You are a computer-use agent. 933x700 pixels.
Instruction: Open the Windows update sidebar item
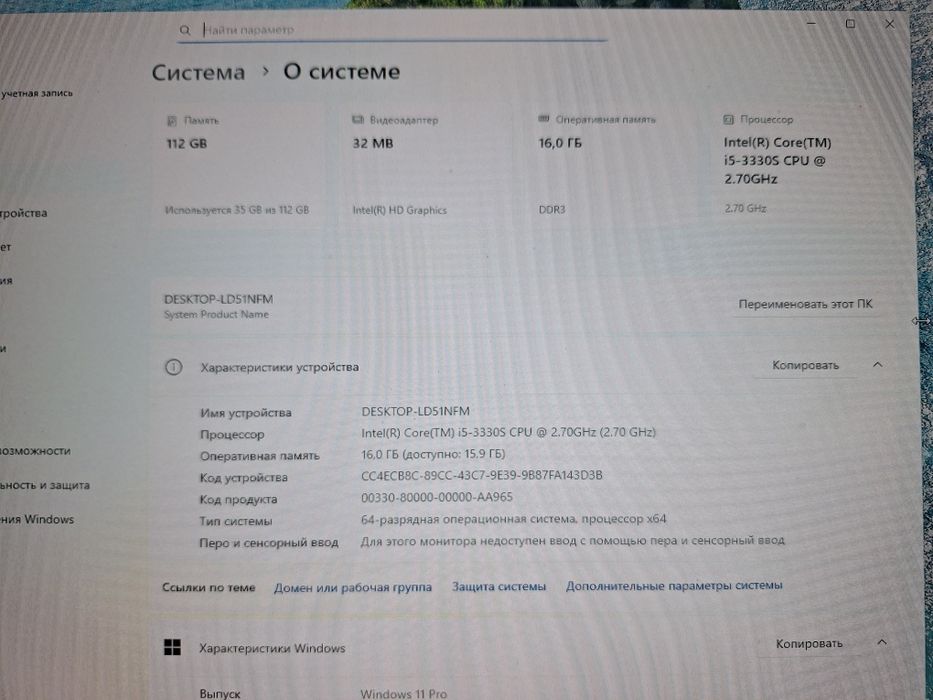click(x=37, y=519)
